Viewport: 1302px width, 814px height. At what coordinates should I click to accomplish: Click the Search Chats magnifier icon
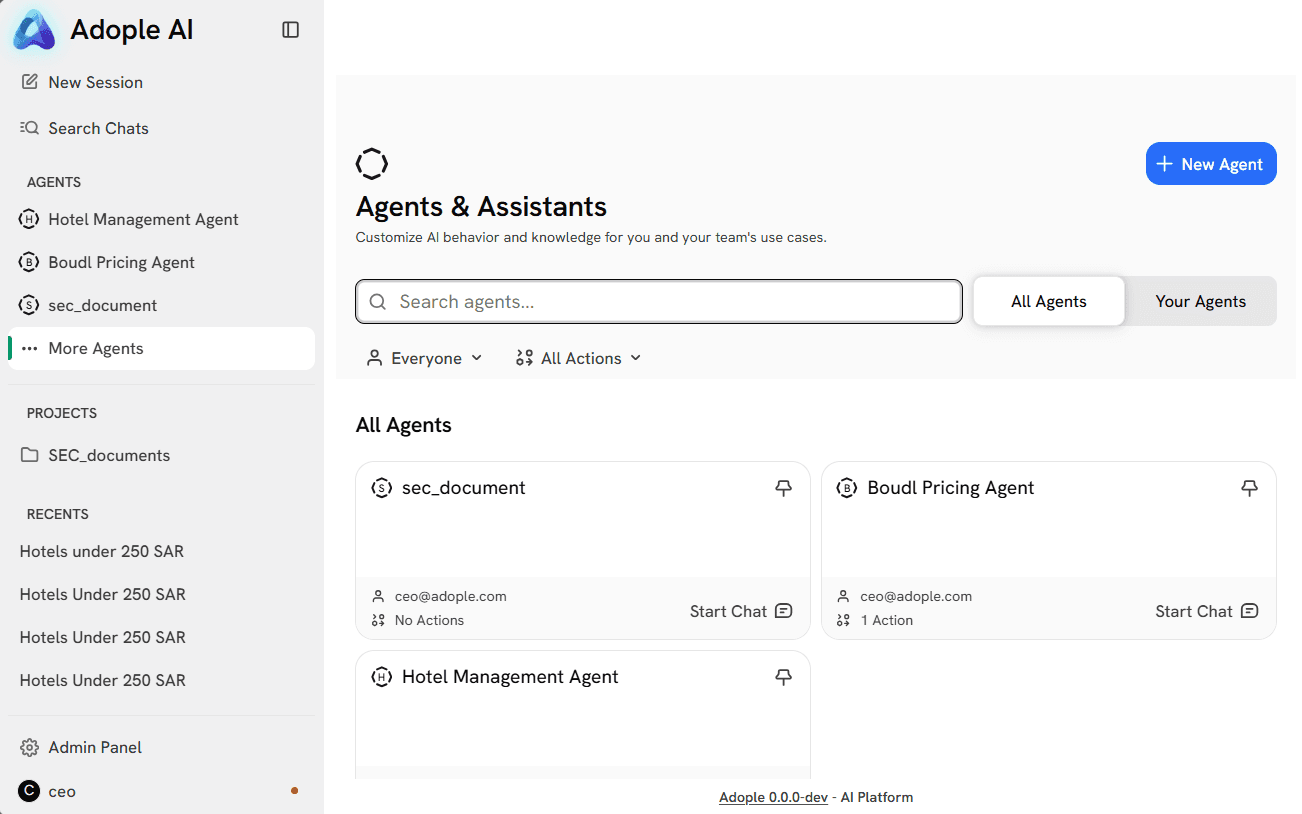[x=30, y=128]
